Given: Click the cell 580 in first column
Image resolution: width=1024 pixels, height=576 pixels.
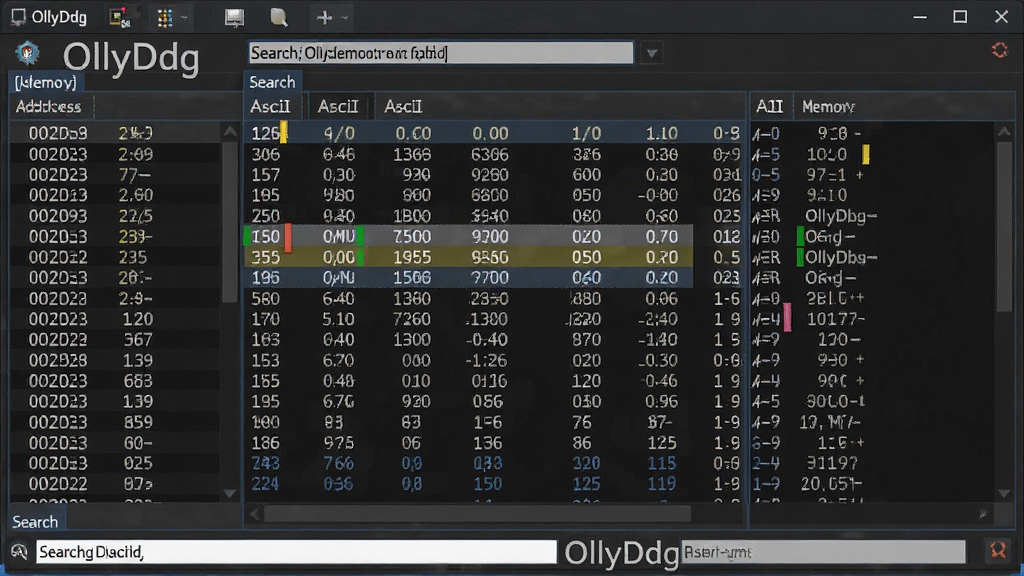Looking at the screenshot, I should point(266,298).
